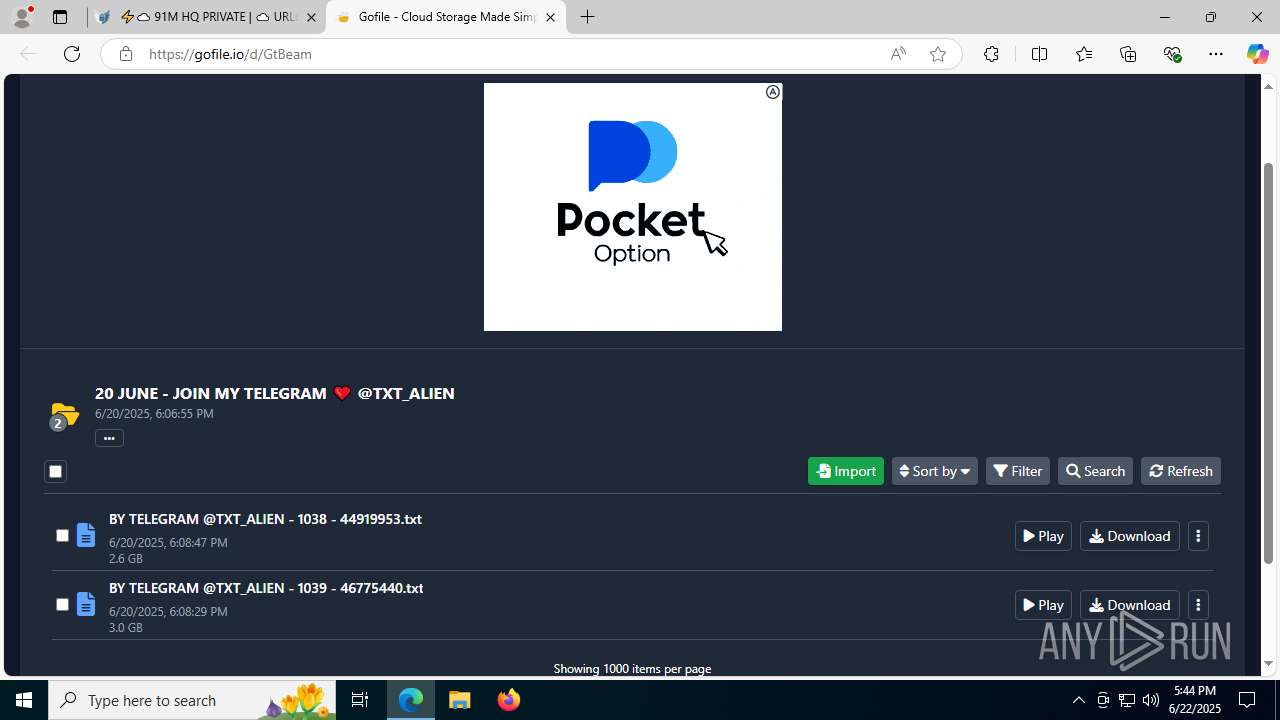Image resolution: width=1280 pixels, height=720 pixels.
Task: Expand the Sort by dropdown
Action: coord(935,471)
